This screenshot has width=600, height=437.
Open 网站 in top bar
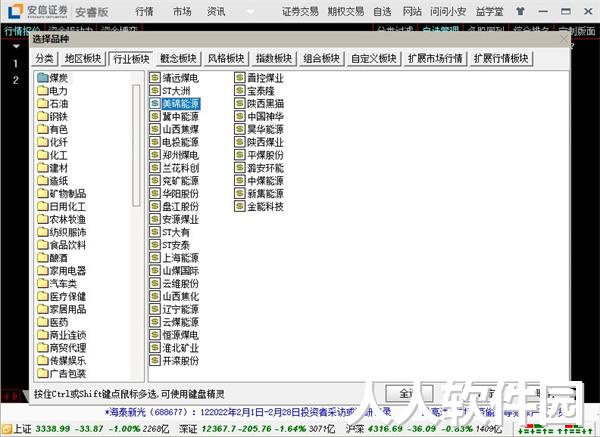[x=412, y=12]
